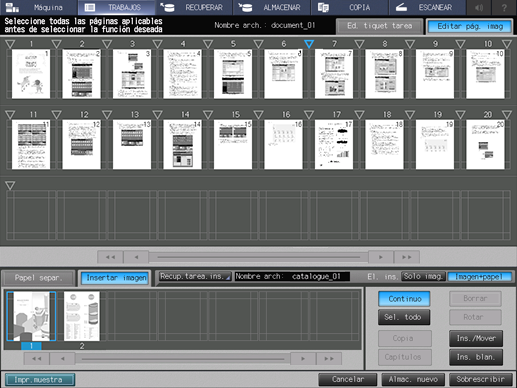The width and height of the screenshot is (517, 388).
Task: Expand the Recup.tarea.ins. dropdown
Action: click(x=195, y=276)
